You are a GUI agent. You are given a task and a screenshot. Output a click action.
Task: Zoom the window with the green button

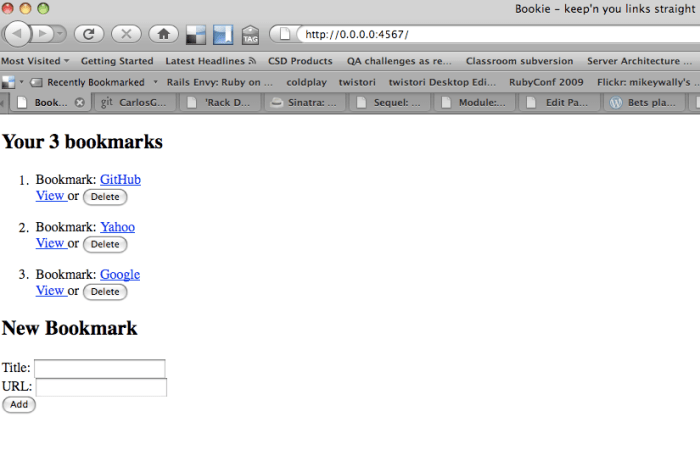[43, 8]
